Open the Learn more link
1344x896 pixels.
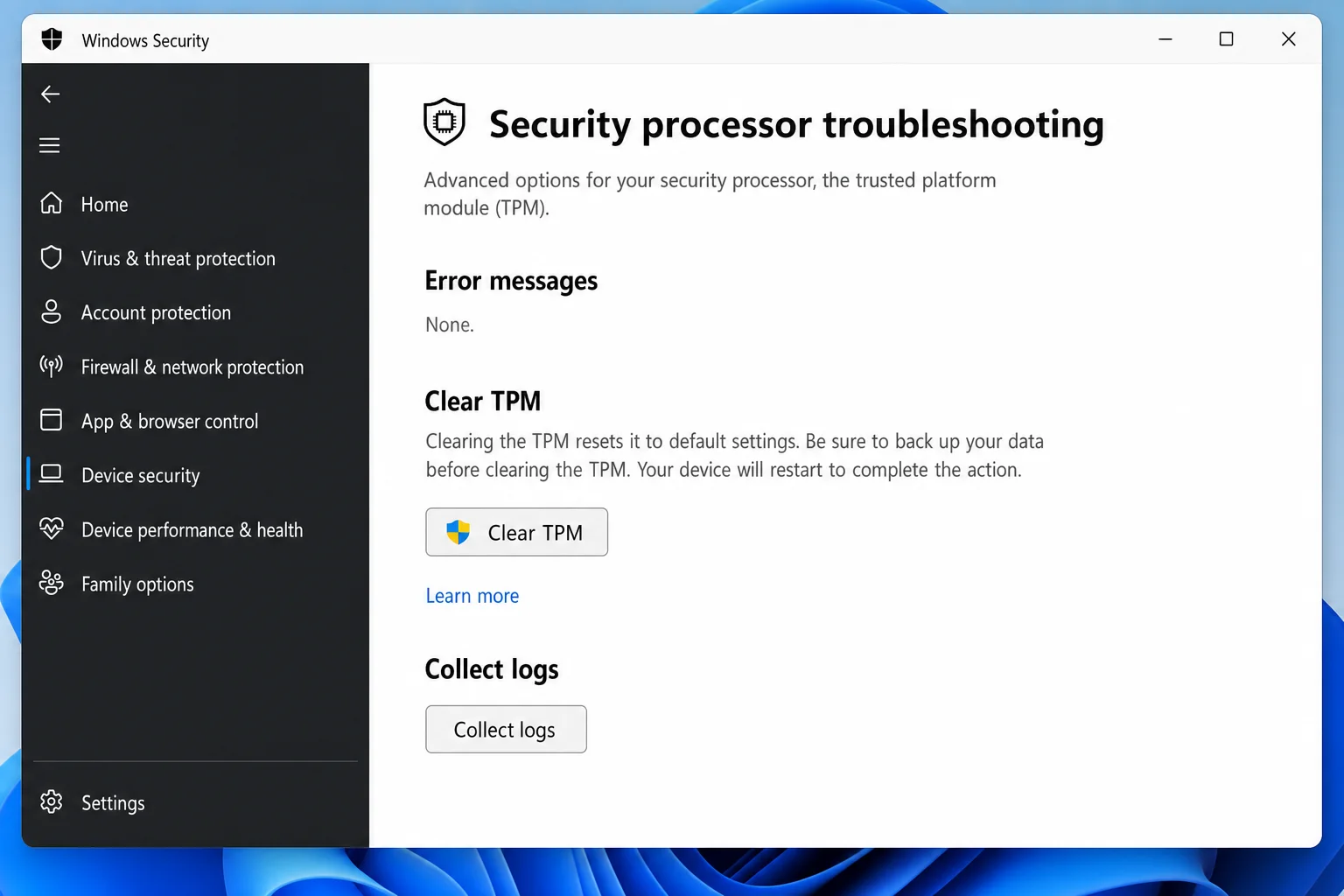(x=472, y=596)
